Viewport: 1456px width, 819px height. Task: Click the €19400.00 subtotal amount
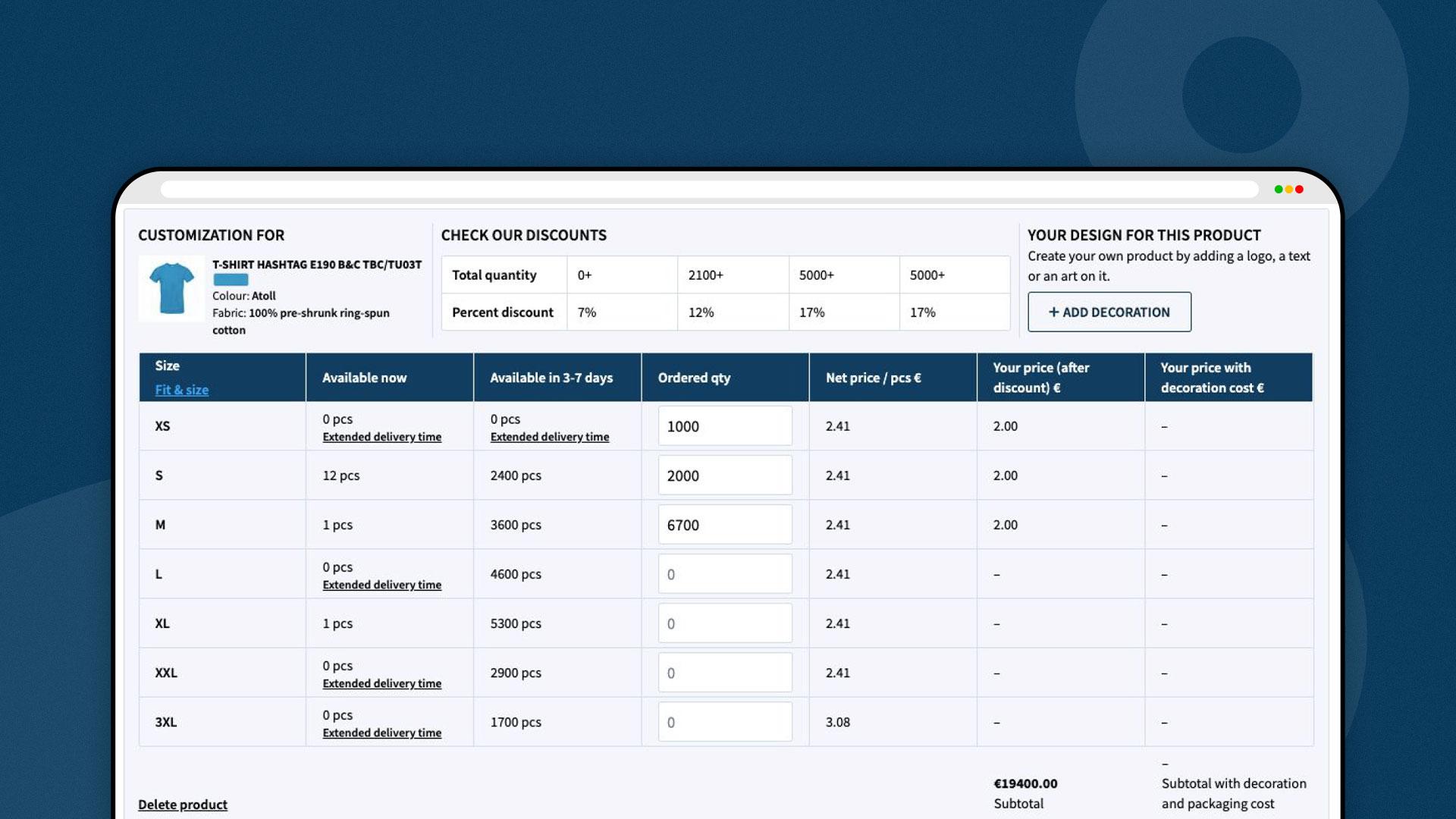coord(1025,783)
